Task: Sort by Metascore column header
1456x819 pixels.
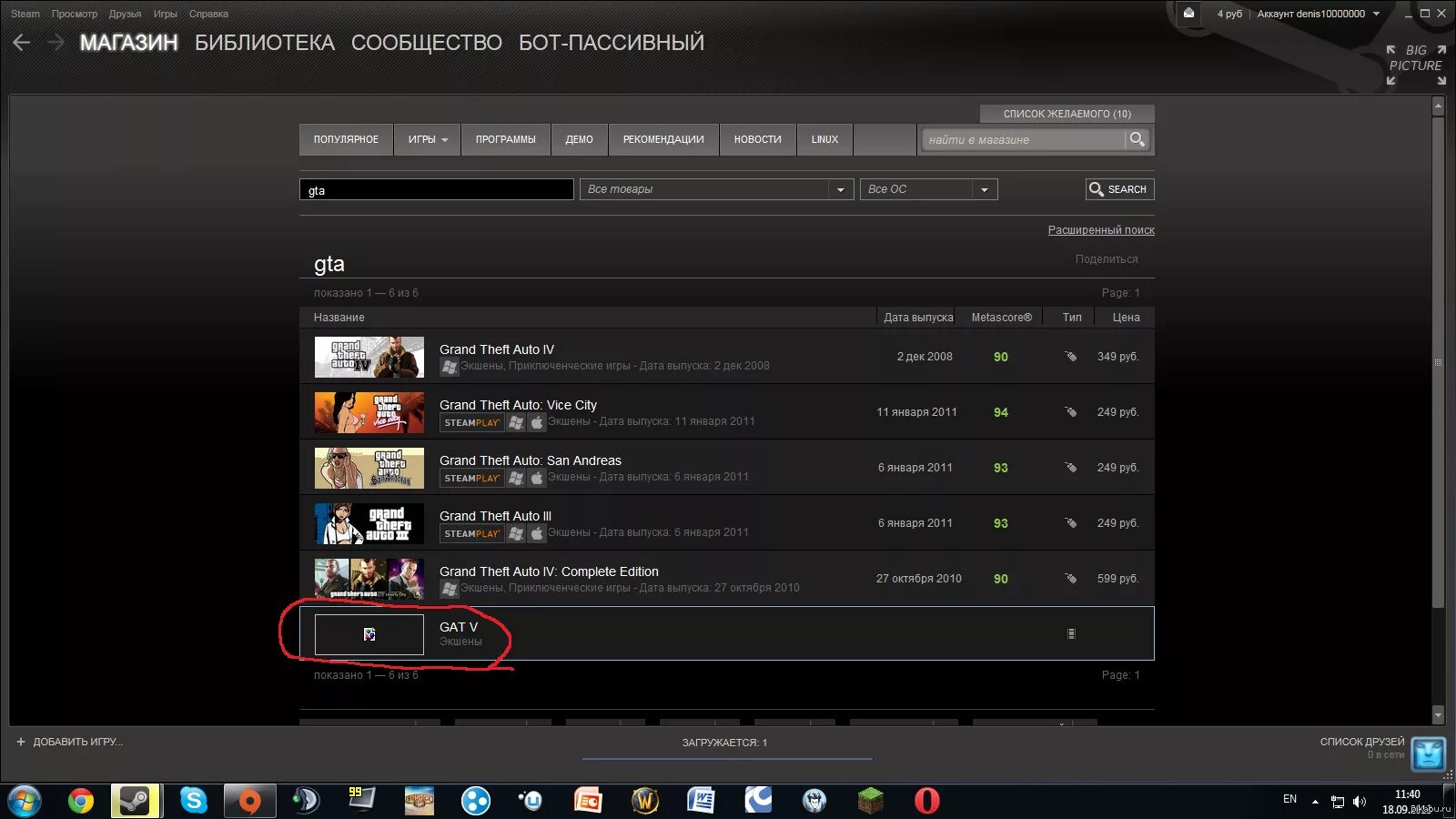Action: coord(1001,318)
